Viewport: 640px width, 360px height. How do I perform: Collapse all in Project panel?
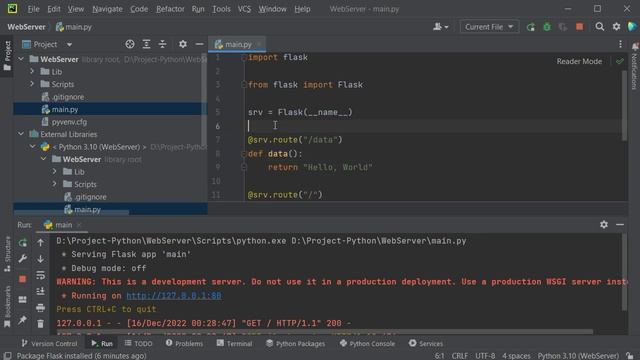pyautogui.click(x=162, y=44)
